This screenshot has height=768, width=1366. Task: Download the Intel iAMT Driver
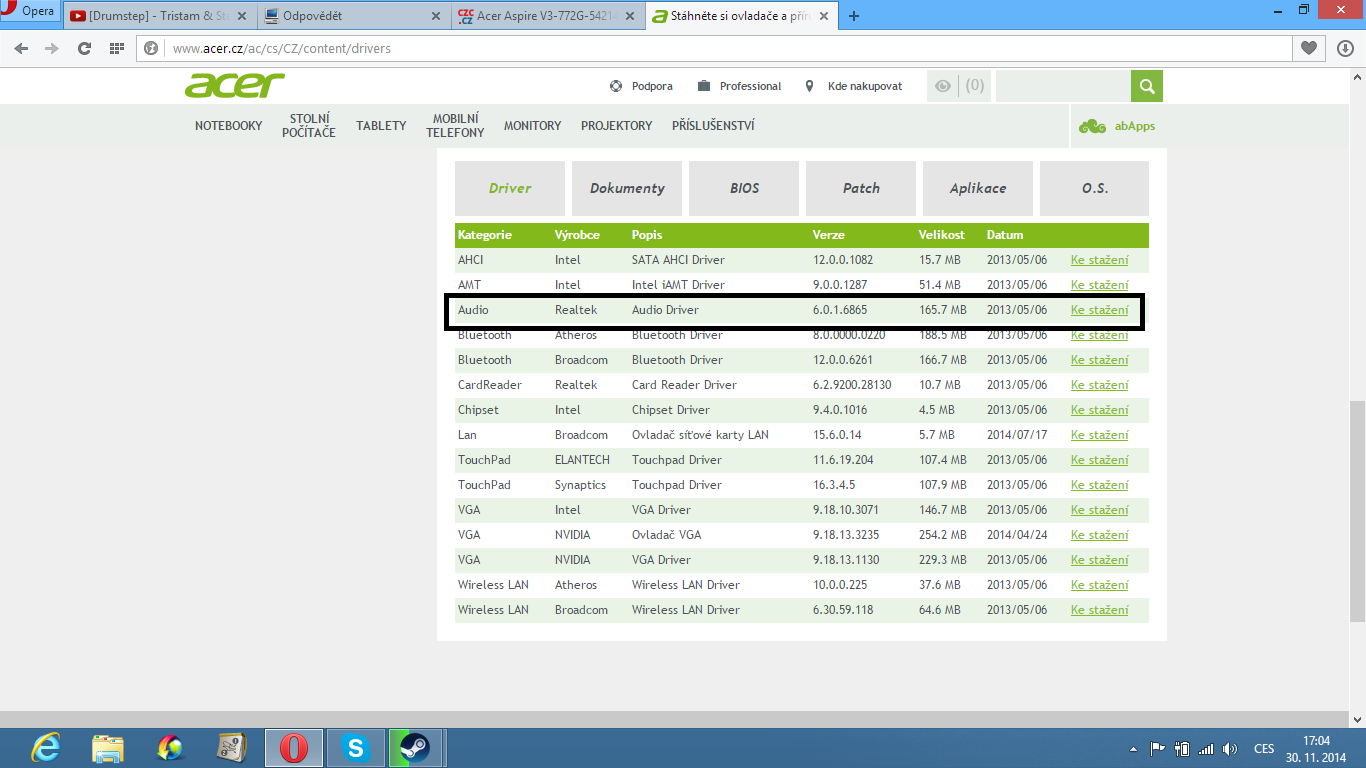click(x=1099, y=285)
